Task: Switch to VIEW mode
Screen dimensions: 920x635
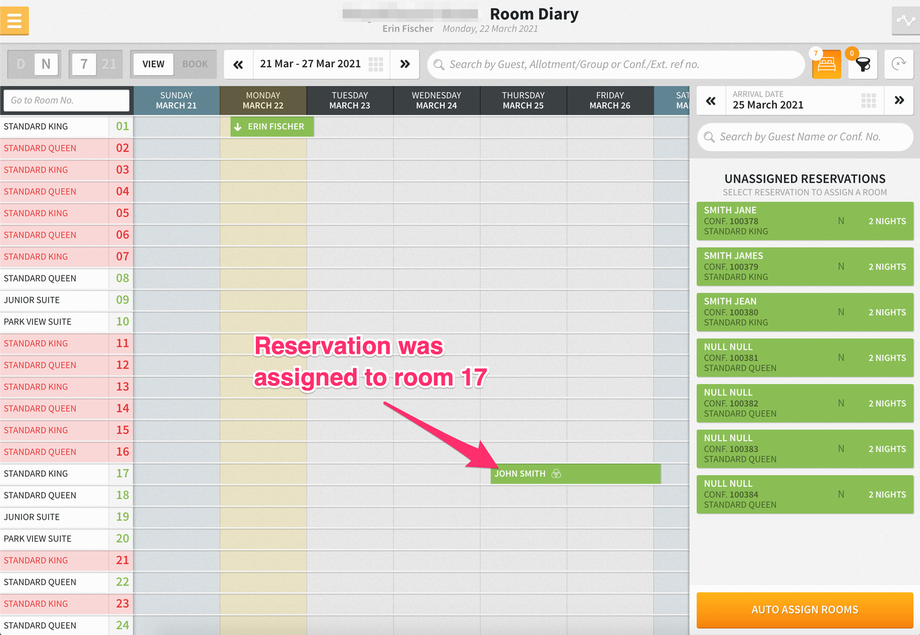Action: [x=153, y=64]
